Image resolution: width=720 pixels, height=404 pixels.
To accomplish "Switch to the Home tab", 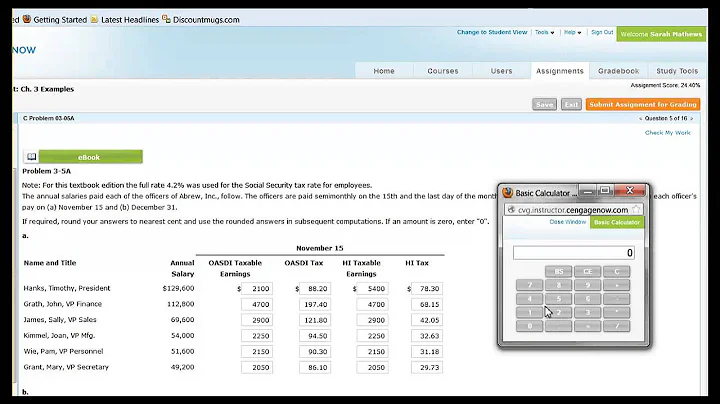I will tap(384, 71).
